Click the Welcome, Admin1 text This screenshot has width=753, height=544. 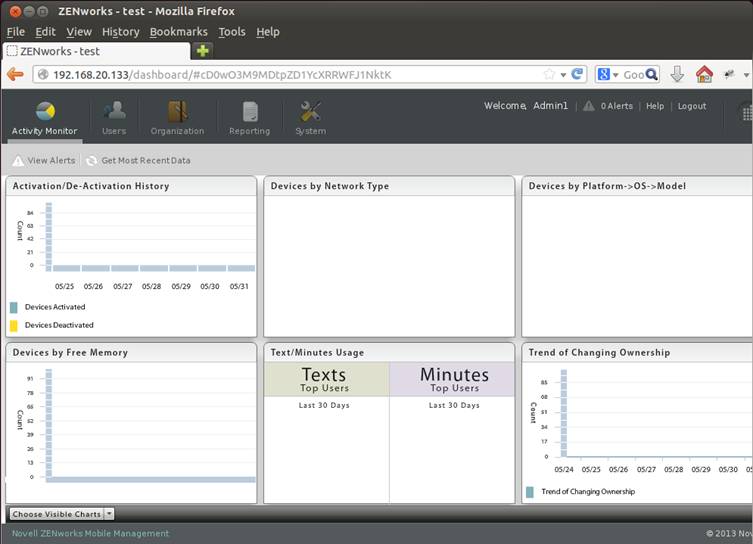[525, 106]
